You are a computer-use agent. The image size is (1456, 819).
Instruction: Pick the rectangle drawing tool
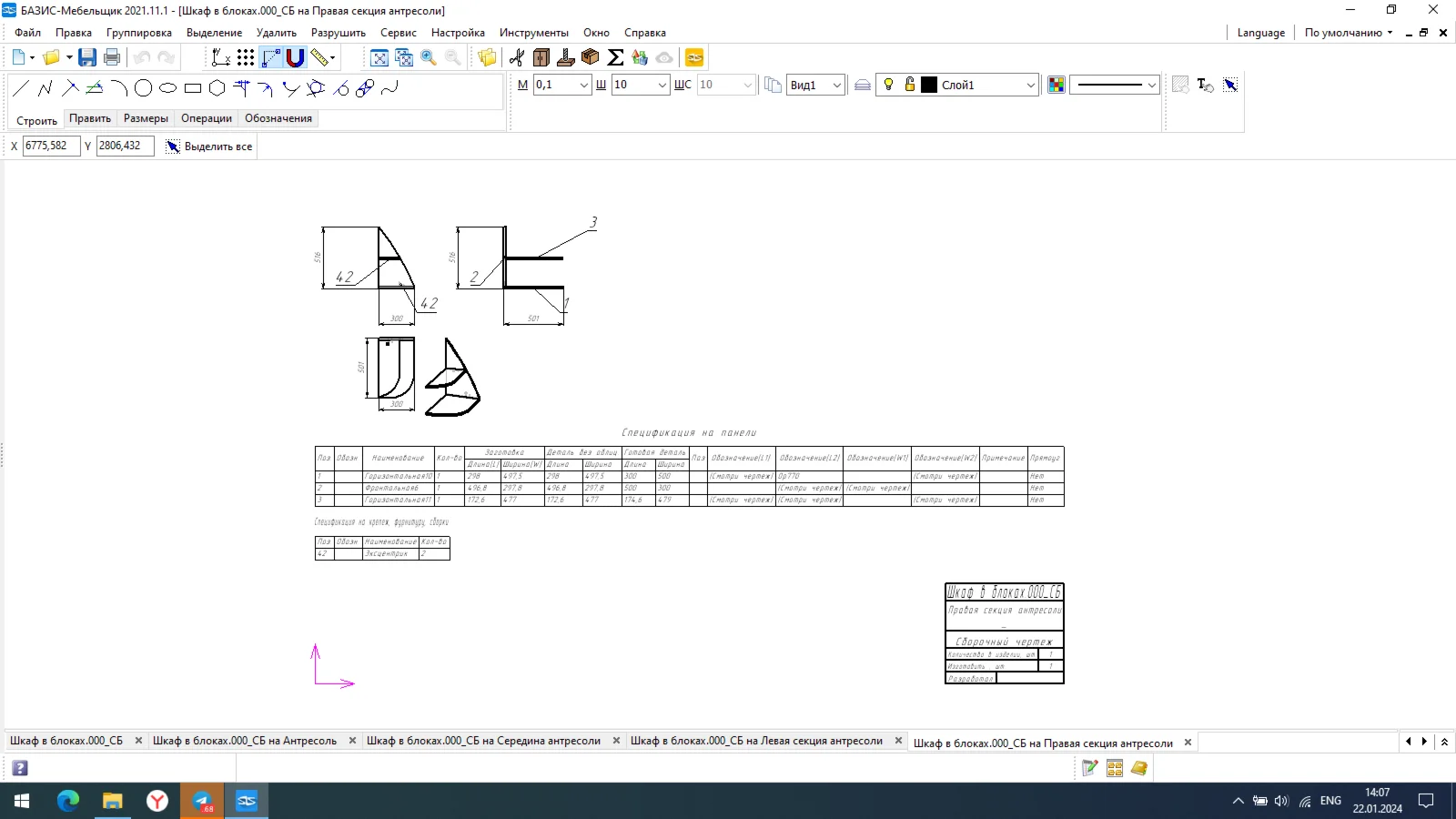coord(192,88)
